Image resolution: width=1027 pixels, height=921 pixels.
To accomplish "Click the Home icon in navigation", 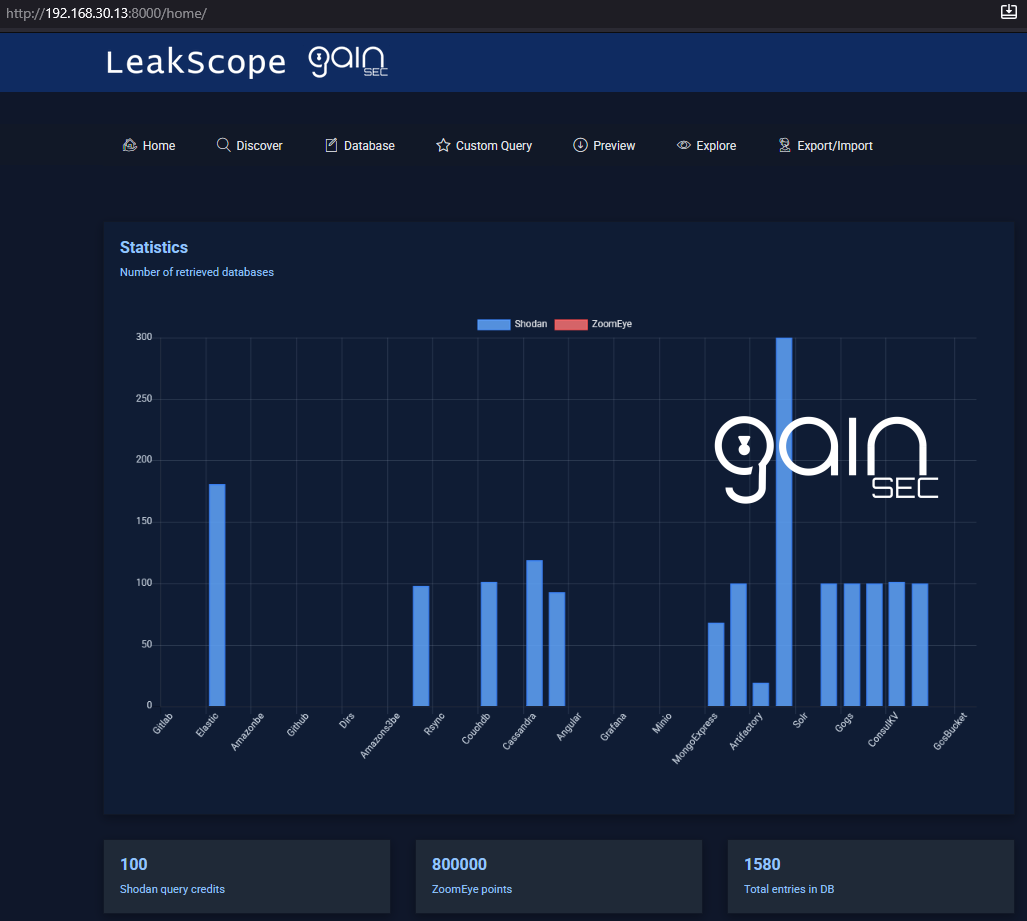I will tap(129, 145).
